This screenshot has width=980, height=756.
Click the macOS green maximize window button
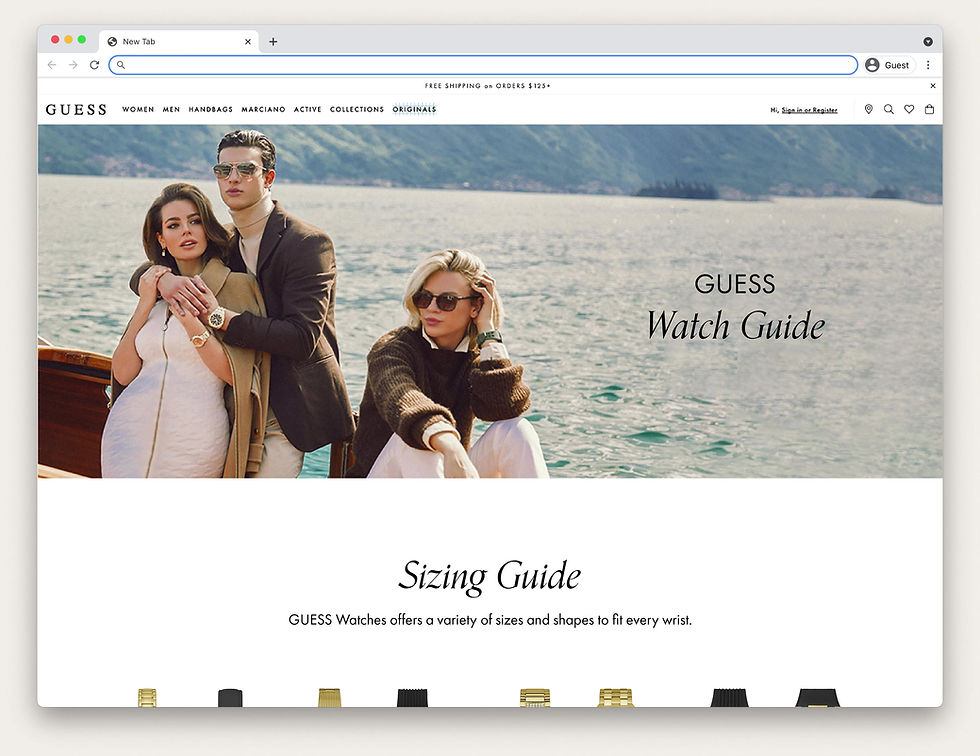(x=82, y=39)
